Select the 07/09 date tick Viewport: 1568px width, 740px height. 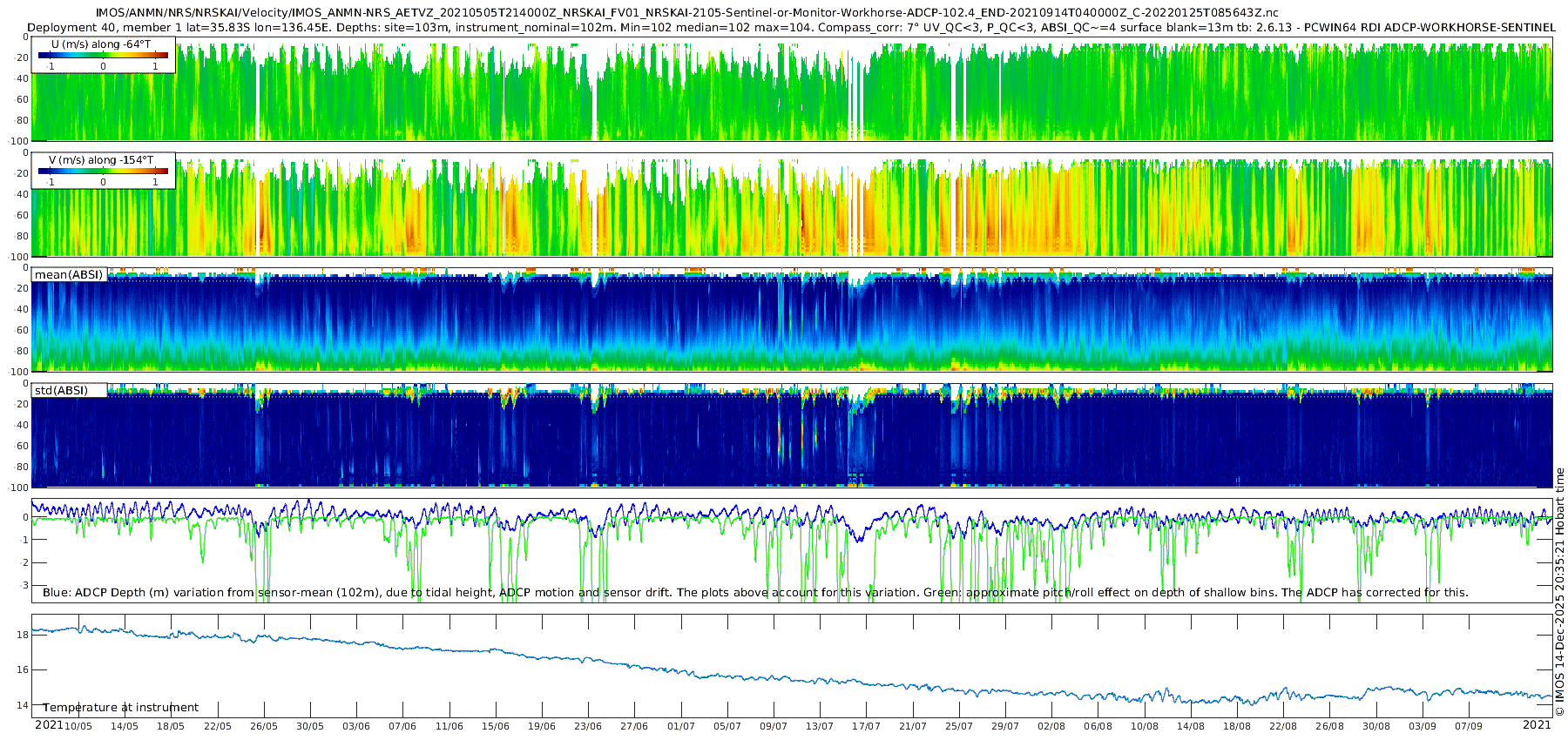click(1469, 726)
